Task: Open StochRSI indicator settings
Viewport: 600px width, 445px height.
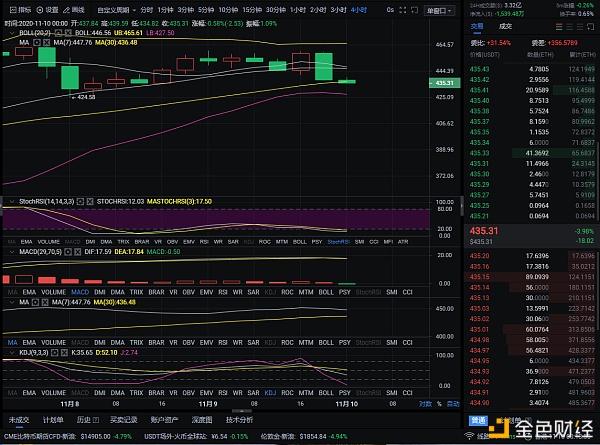Action: click(80, 202)
